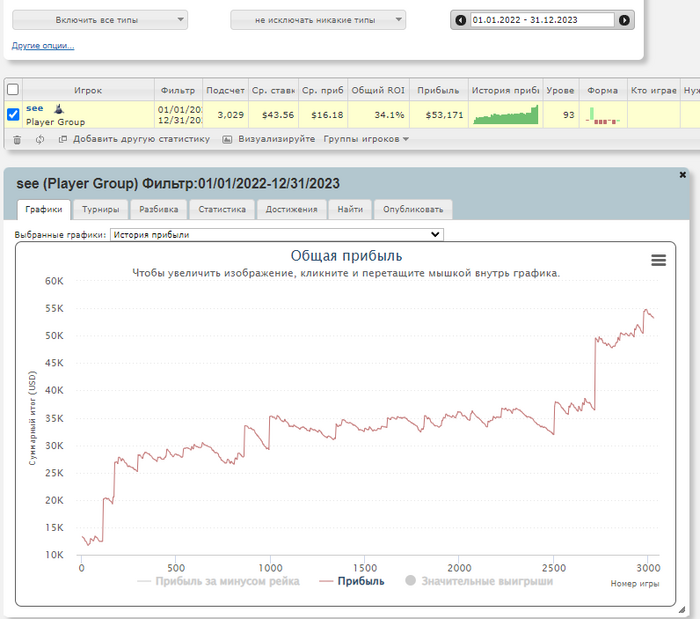Sort by the Ср. приб column header
700x619 pixels.
pos(323,90)
